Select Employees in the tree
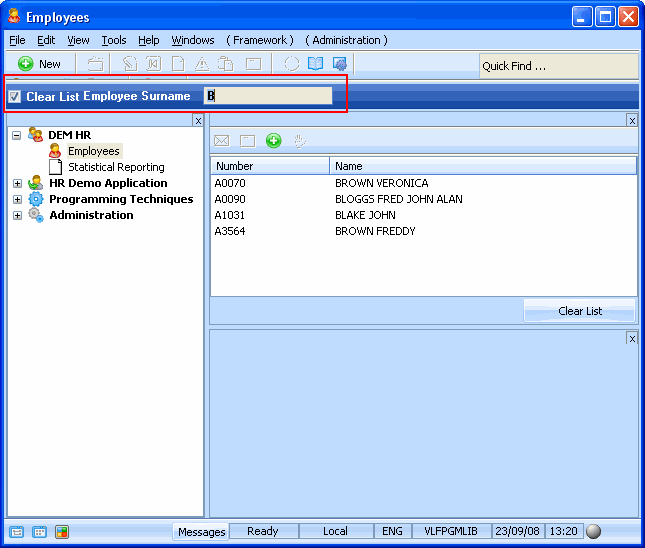 [94, 151]
